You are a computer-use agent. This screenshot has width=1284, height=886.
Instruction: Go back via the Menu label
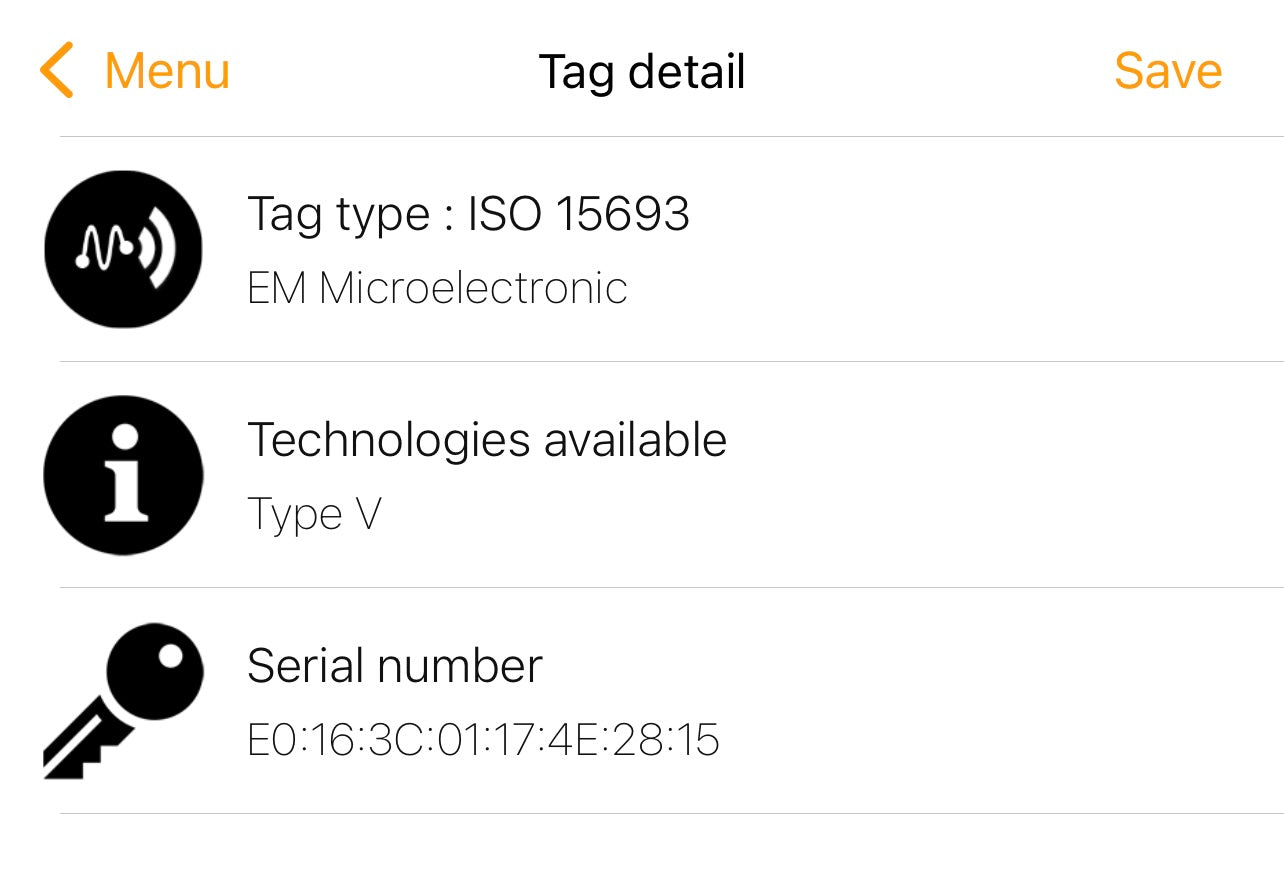tap(167, 71)
